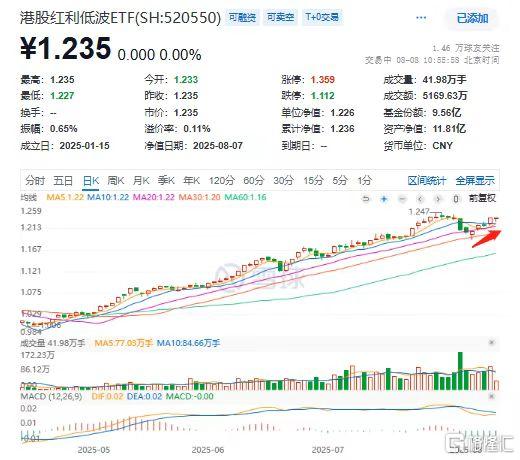Shift chart right with the right chevron

coord(438,199)
